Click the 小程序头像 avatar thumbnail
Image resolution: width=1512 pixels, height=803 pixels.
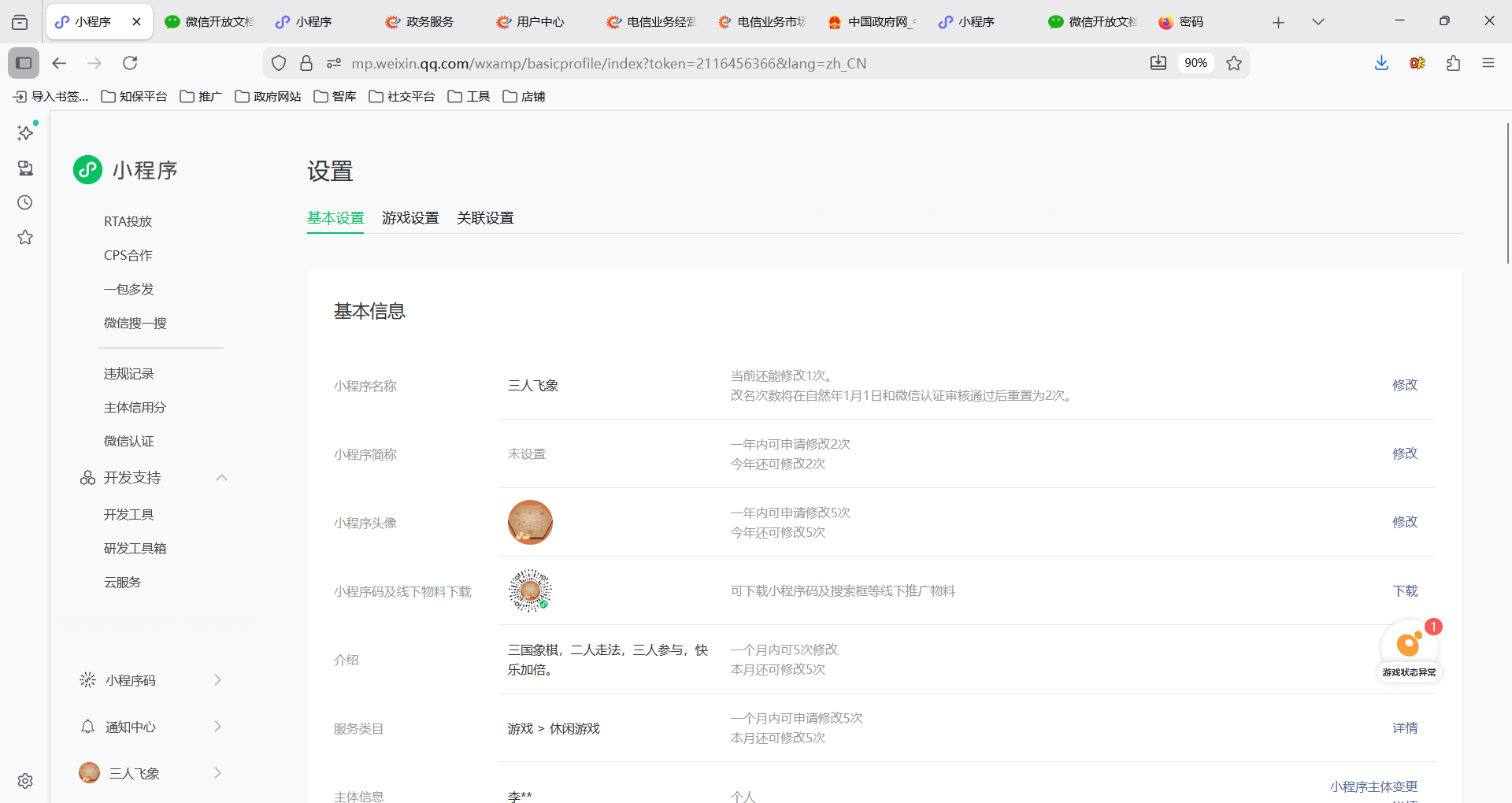point(530,522)
